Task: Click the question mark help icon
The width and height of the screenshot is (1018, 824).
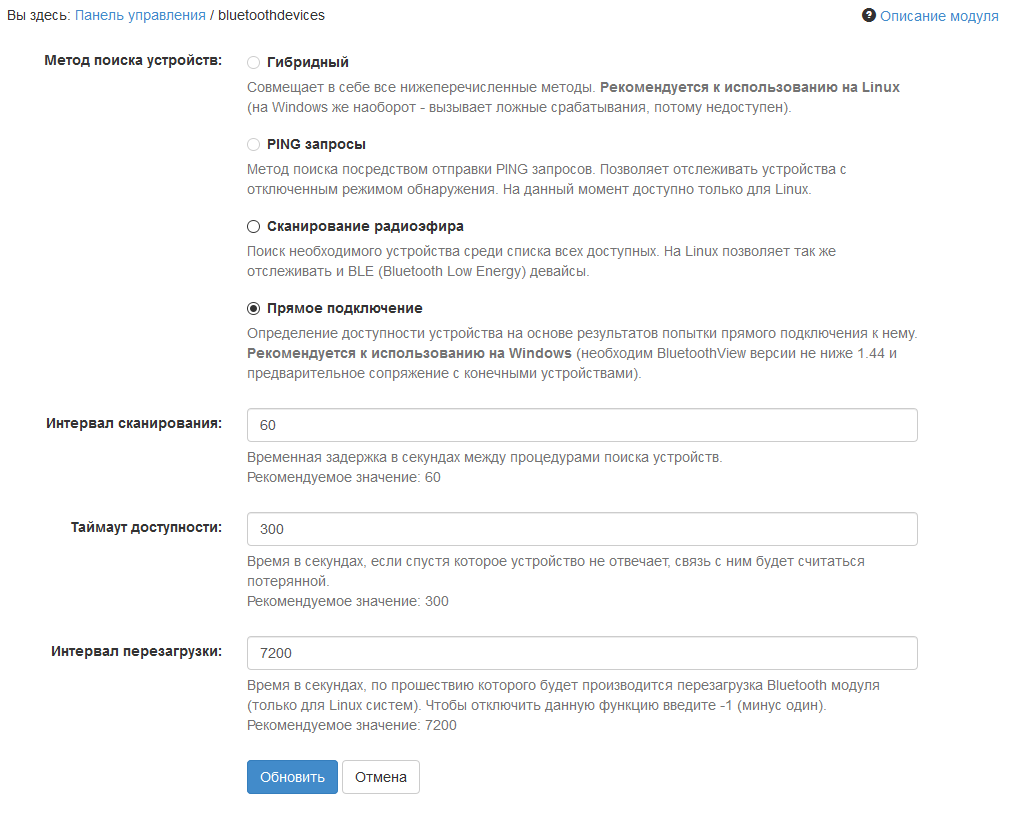Action: (869, 16)
